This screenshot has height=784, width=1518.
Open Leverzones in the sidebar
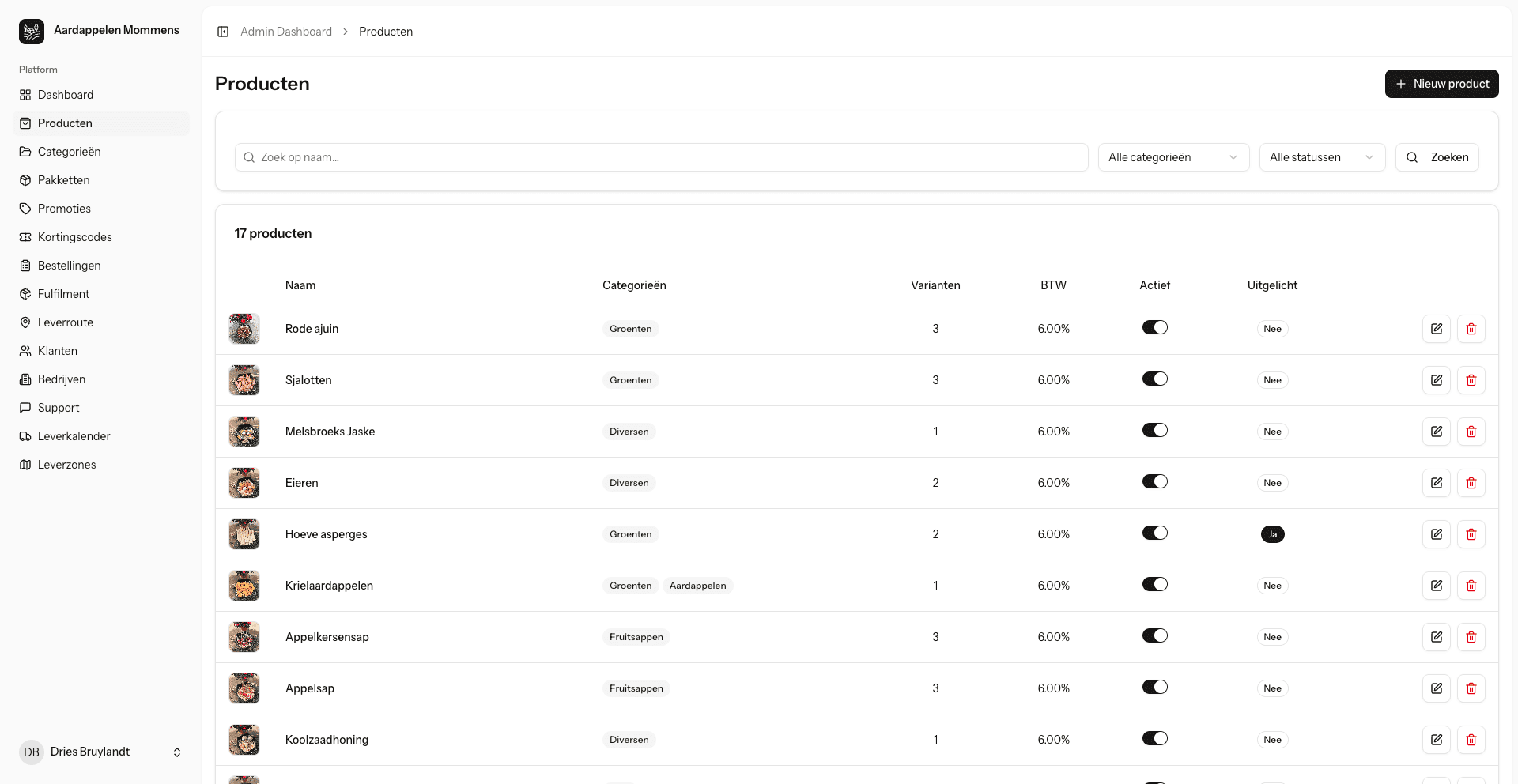[x=101, y=465]
